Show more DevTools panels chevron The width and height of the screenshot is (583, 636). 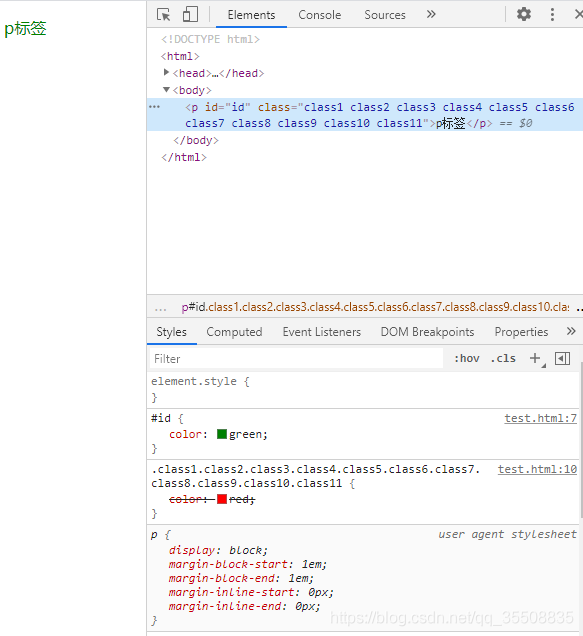click(431, 15)
